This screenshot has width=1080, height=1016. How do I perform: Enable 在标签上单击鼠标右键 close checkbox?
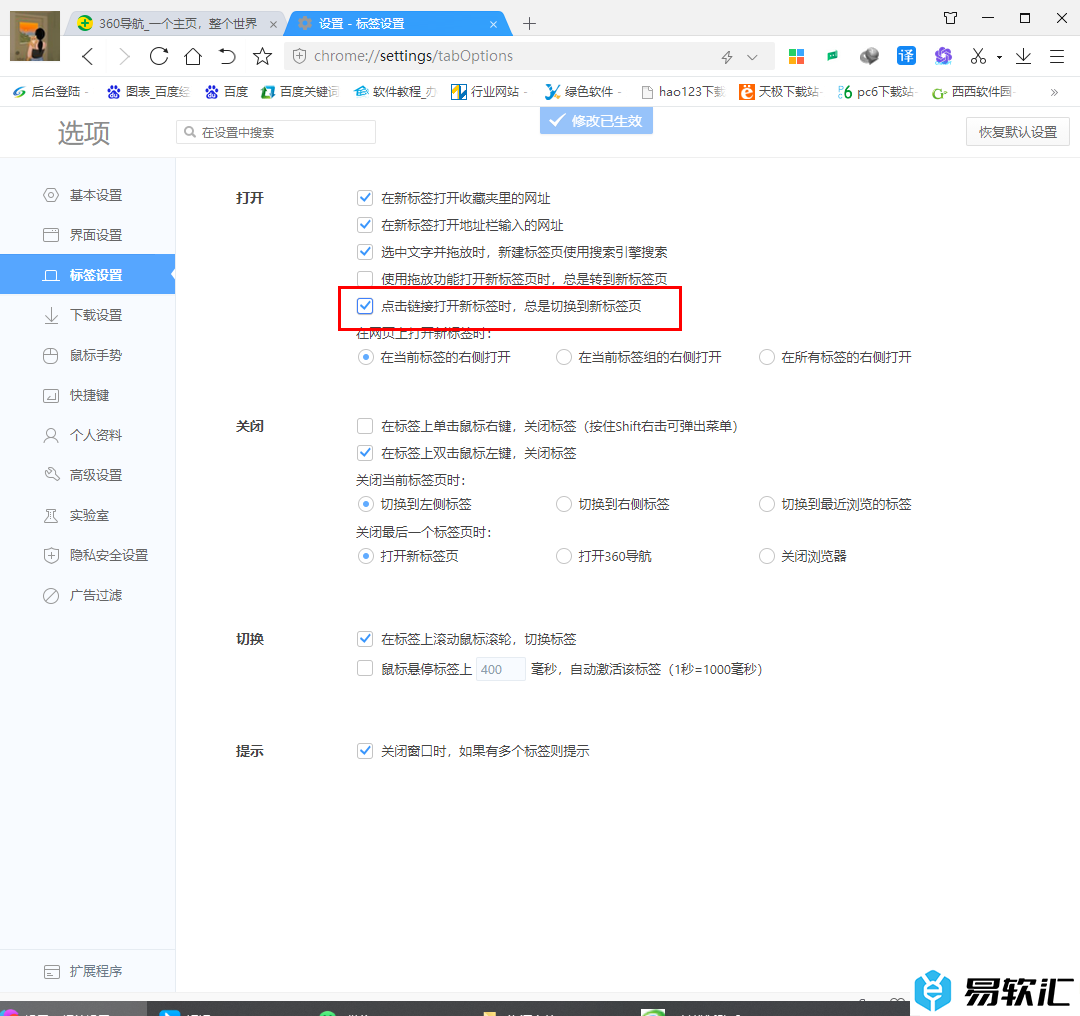click(365, 426)
